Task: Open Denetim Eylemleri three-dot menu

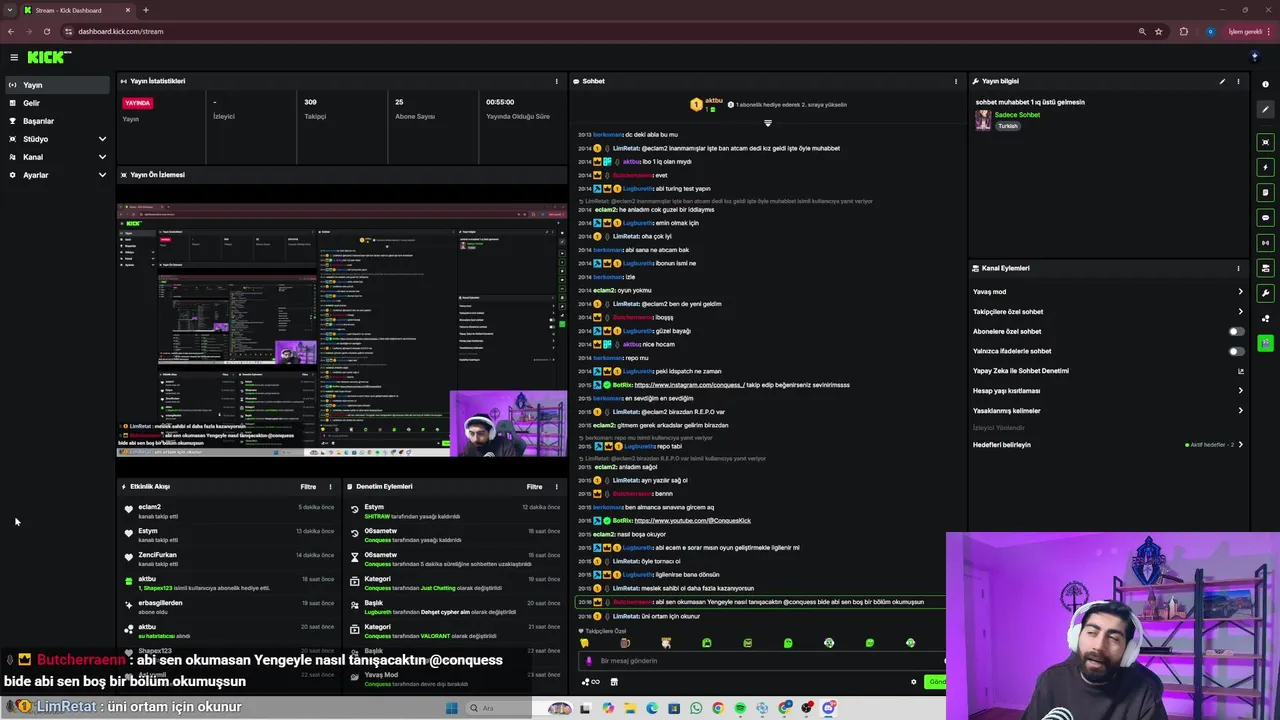Action: (x=557, y=487)
